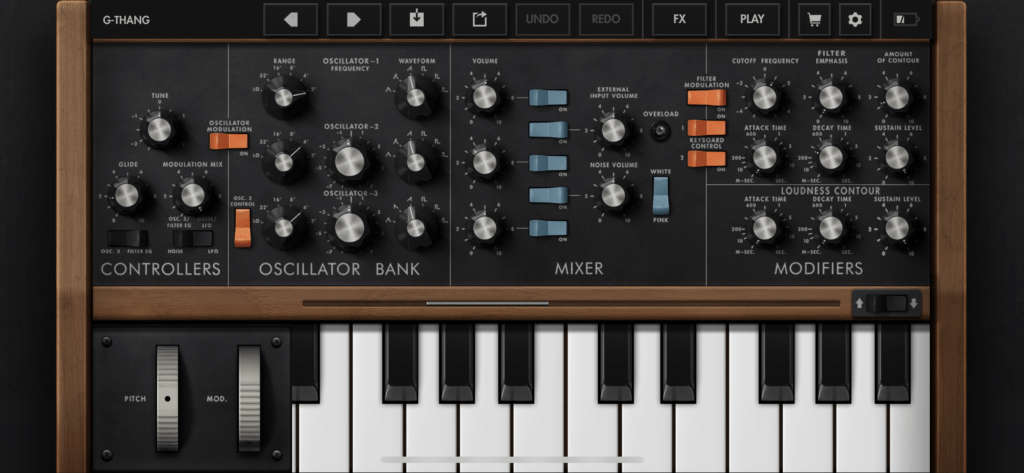
Task: Click the Tune knob
Action: pyautogui.click(x=159, y=129)
